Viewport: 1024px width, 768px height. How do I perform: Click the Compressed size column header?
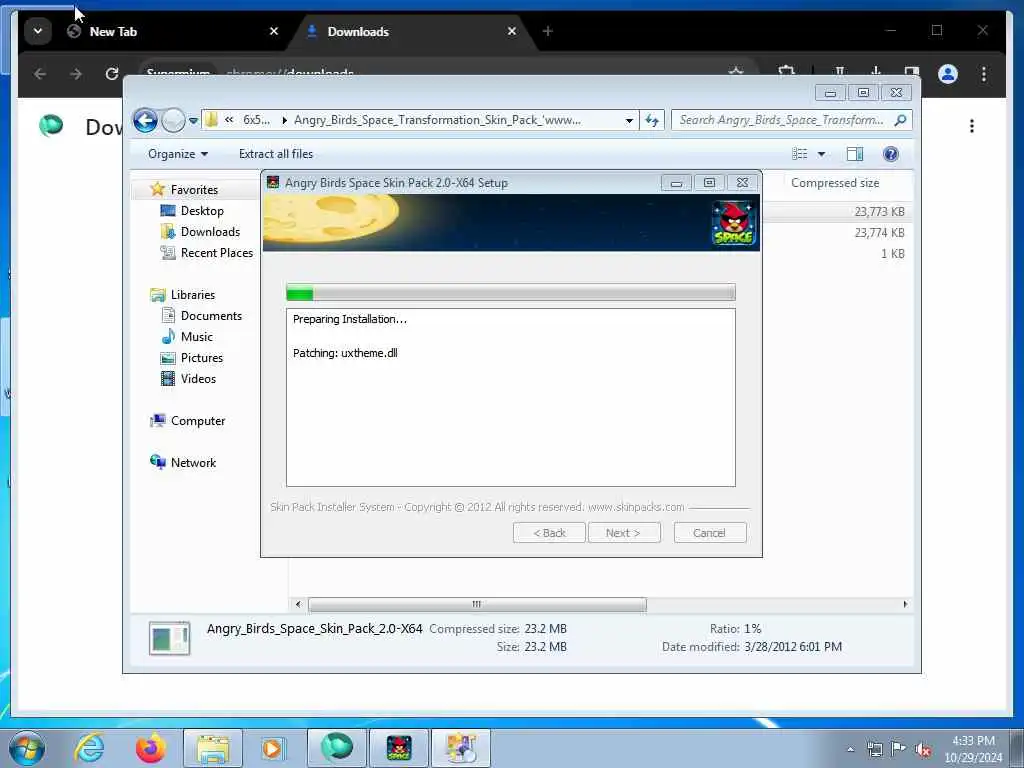pyautogui.click(x=835, y=183)
